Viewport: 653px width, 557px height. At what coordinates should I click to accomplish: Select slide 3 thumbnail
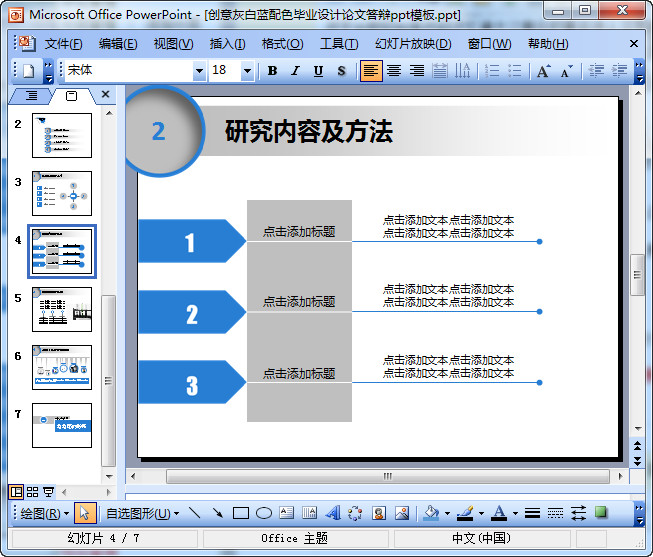click(62, 193)
